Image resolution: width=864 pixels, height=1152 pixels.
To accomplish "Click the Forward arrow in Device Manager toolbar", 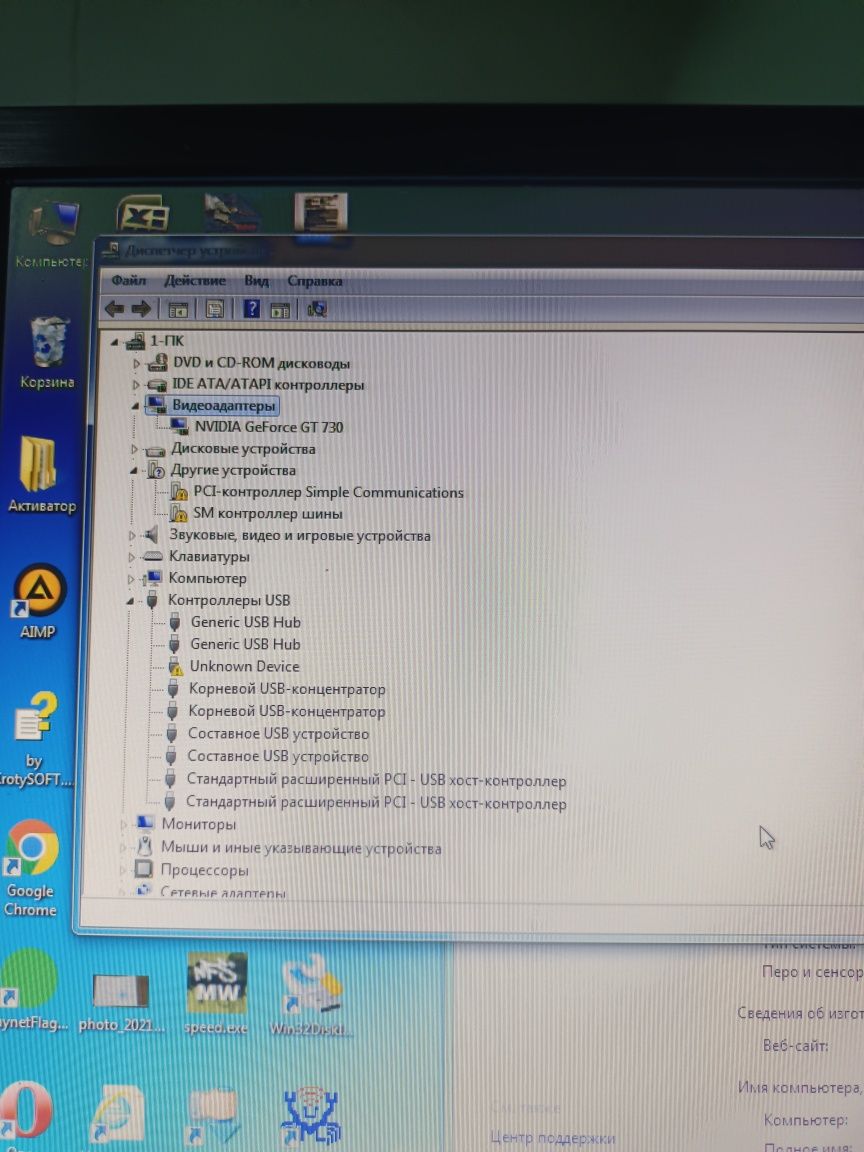I will 141,309.
